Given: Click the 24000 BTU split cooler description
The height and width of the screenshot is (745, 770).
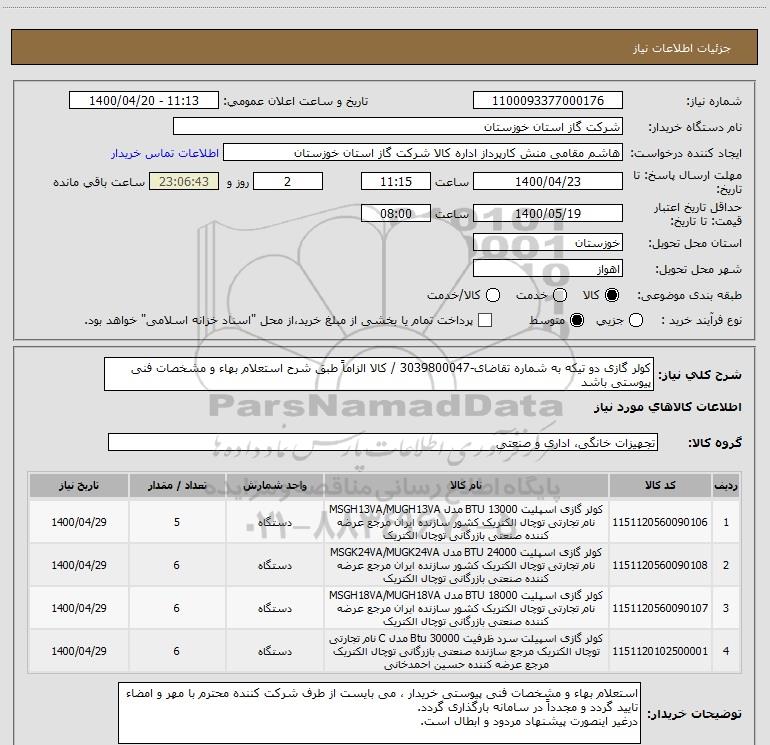Looking at the screenshot, I should pyautogui.click(x=466, y=565).
